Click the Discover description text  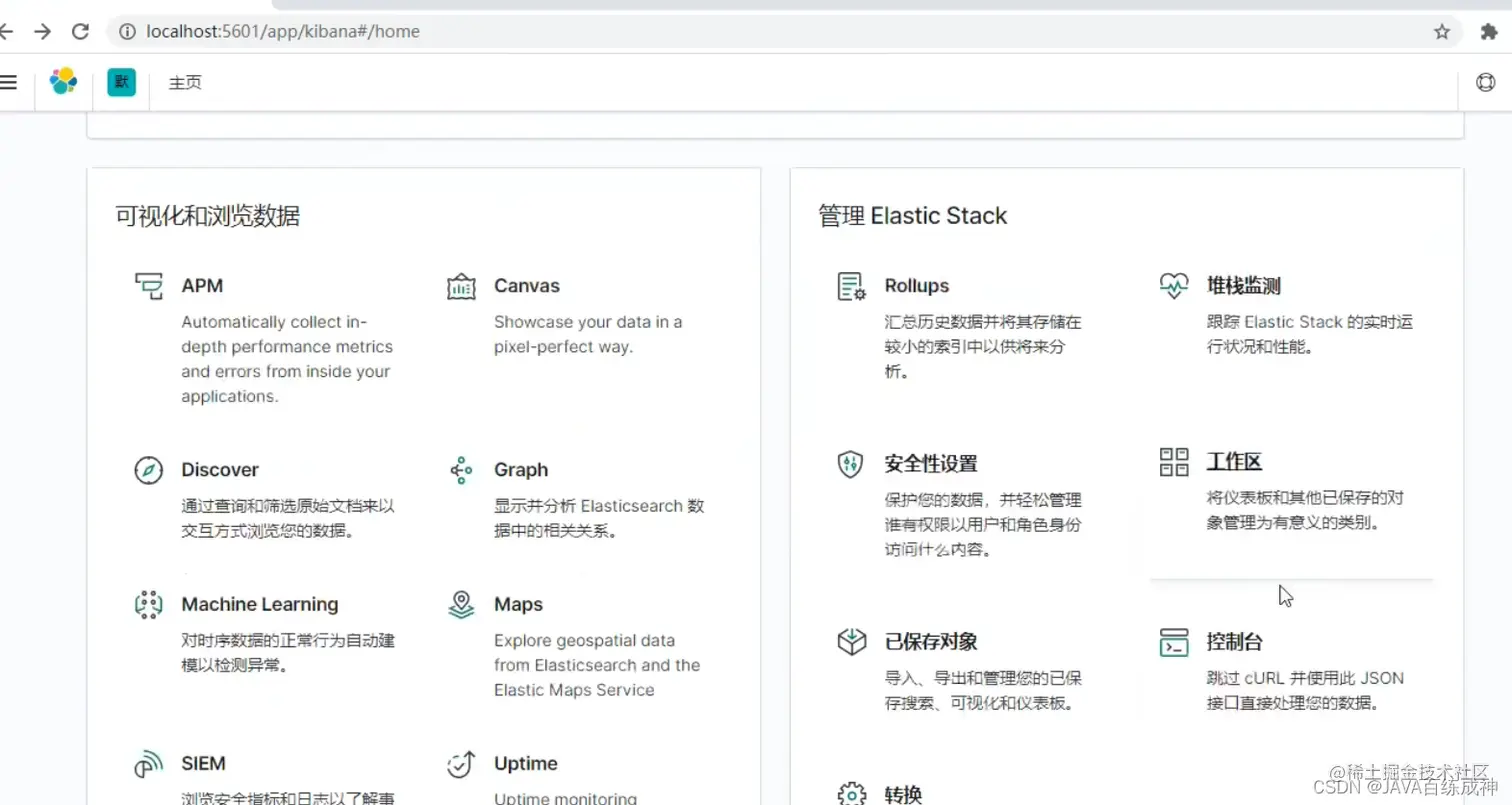point(288,518)
